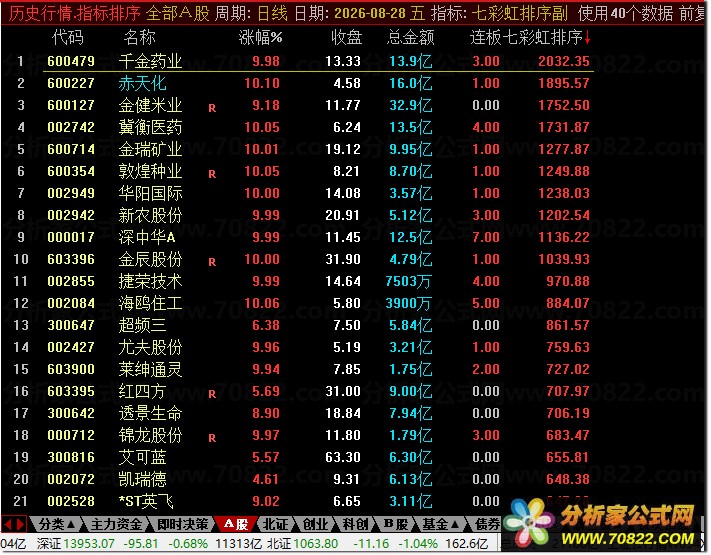Switch to the 主力资金 tab

click(x=116, y=525)
